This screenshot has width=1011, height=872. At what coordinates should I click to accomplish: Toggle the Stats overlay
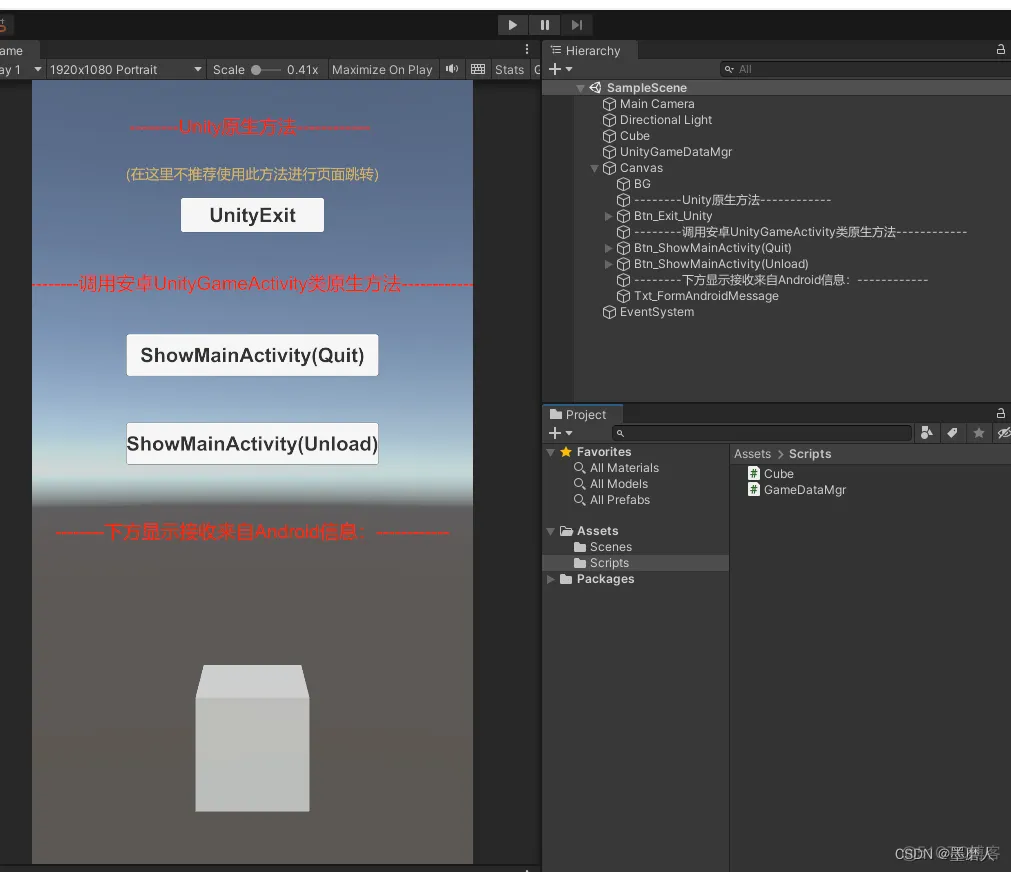(509, 70)
